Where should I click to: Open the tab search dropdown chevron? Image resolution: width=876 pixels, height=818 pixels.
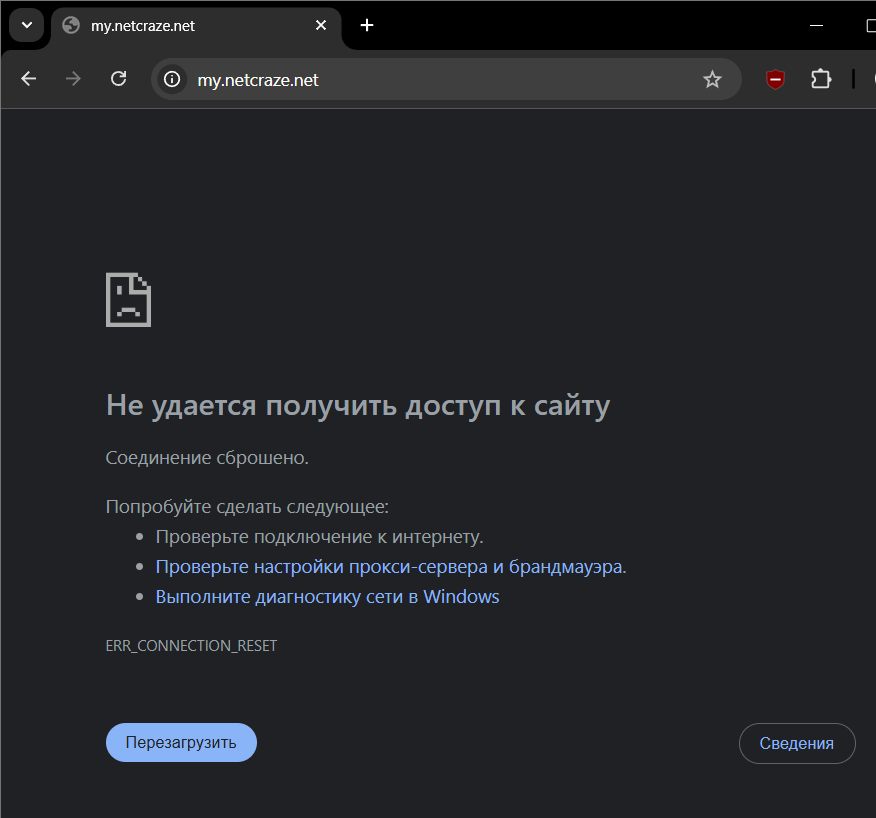(x=27, y=25)
